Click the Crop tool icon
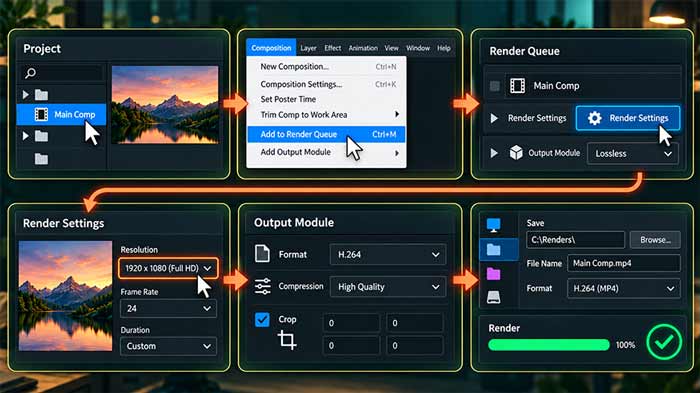This screenshot has width=700, height=393. click(x=287, y=339)
